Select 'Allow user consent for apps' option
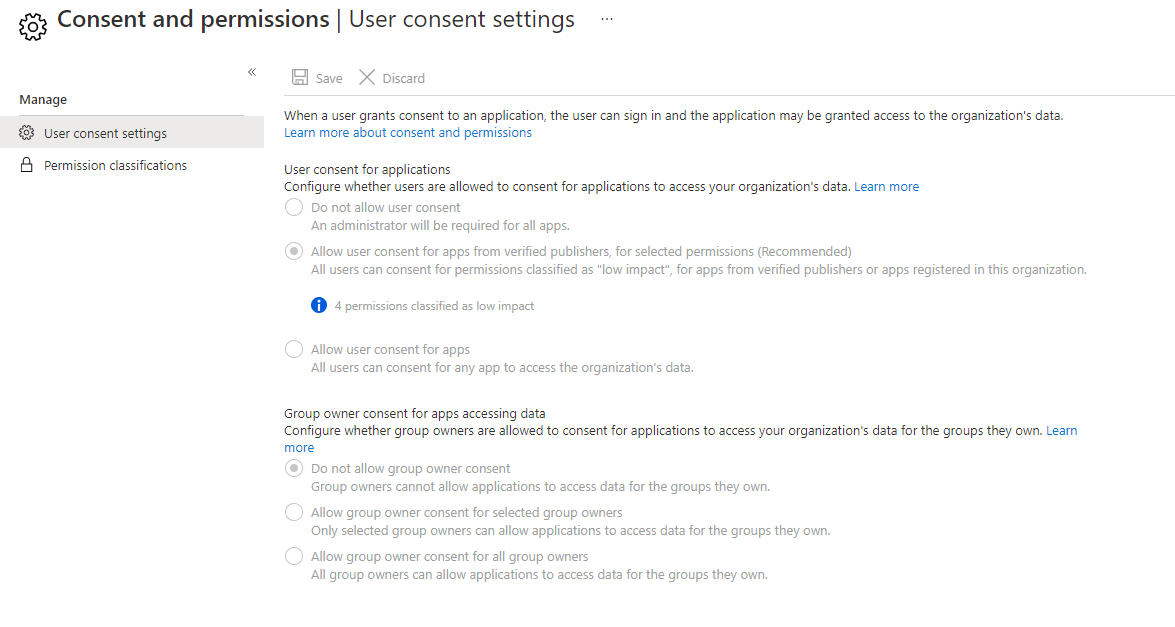Viewport: 1175px width, 627px height. tap(293, 348)
